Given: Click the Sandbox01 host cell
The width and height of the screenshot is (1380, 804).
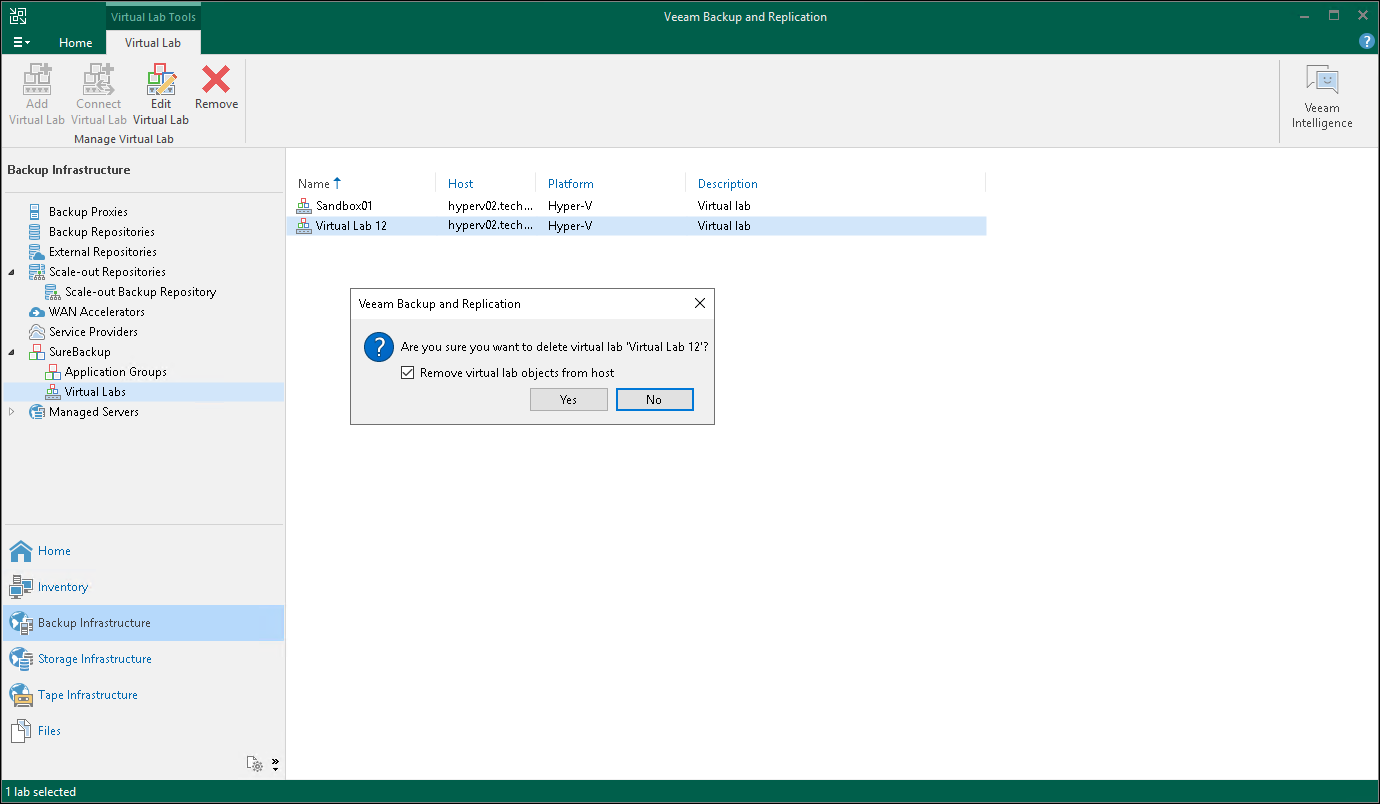Looking at the screenshot, I should 490,206.
